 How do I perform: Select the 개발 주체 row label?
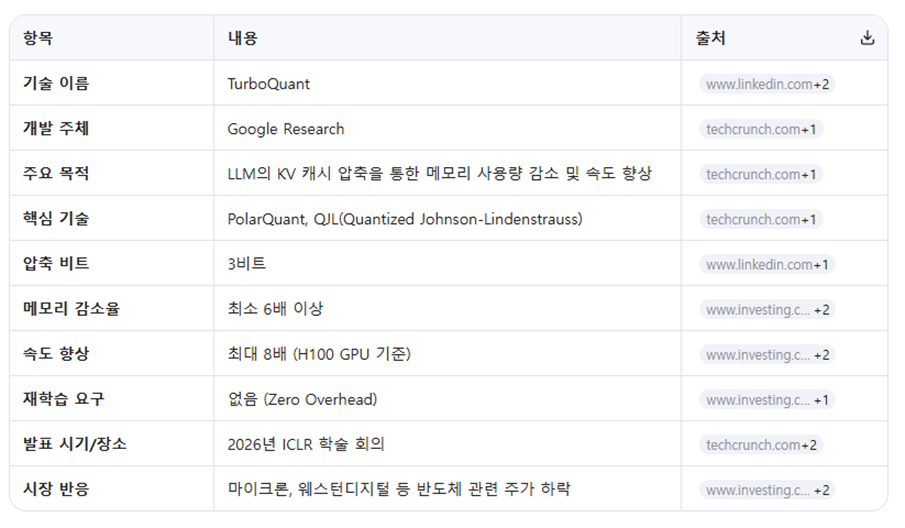[x=56, y=128]
